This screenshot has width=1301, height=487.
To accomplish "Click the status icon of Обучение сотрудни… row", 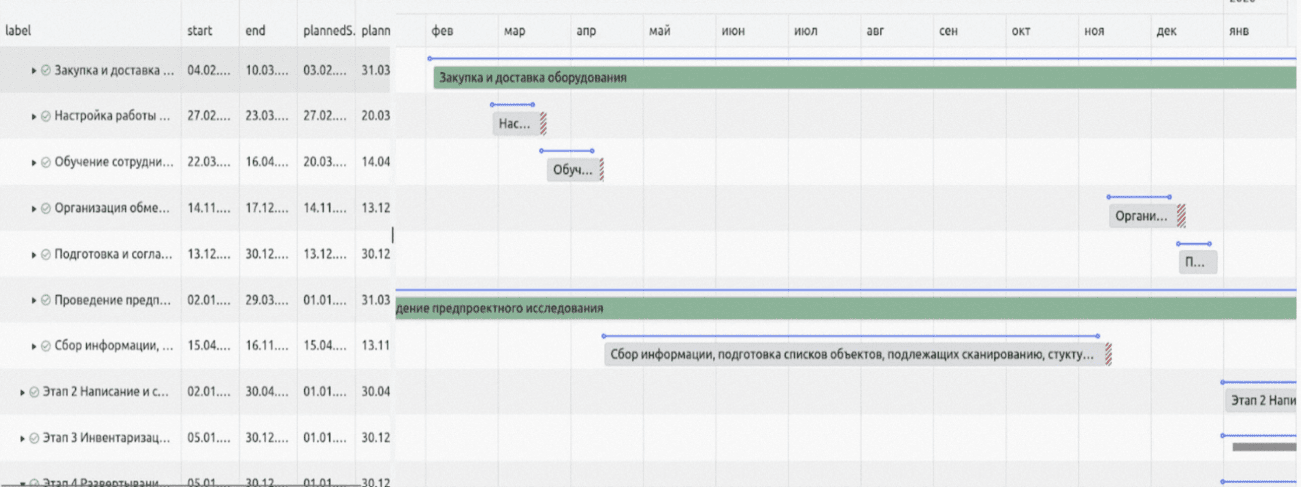I will click(x=46, y=163).
